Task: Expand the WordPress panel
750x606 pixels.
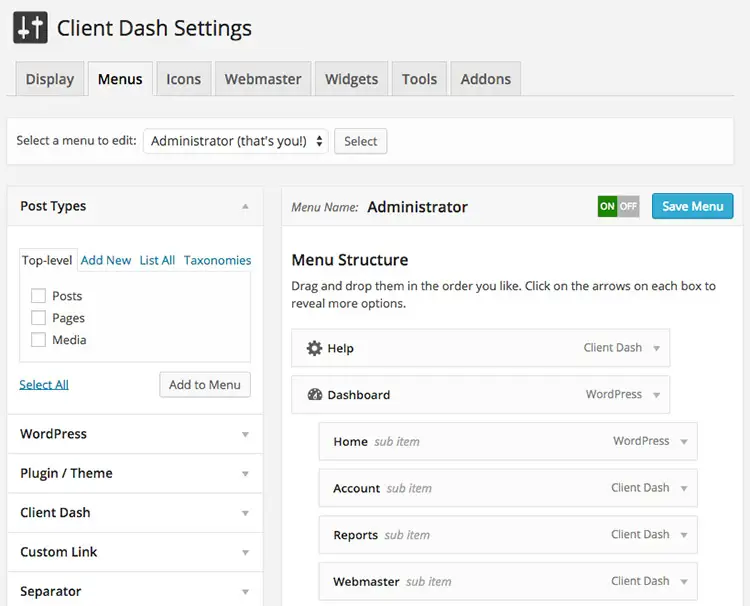Action: pos(245,434)
